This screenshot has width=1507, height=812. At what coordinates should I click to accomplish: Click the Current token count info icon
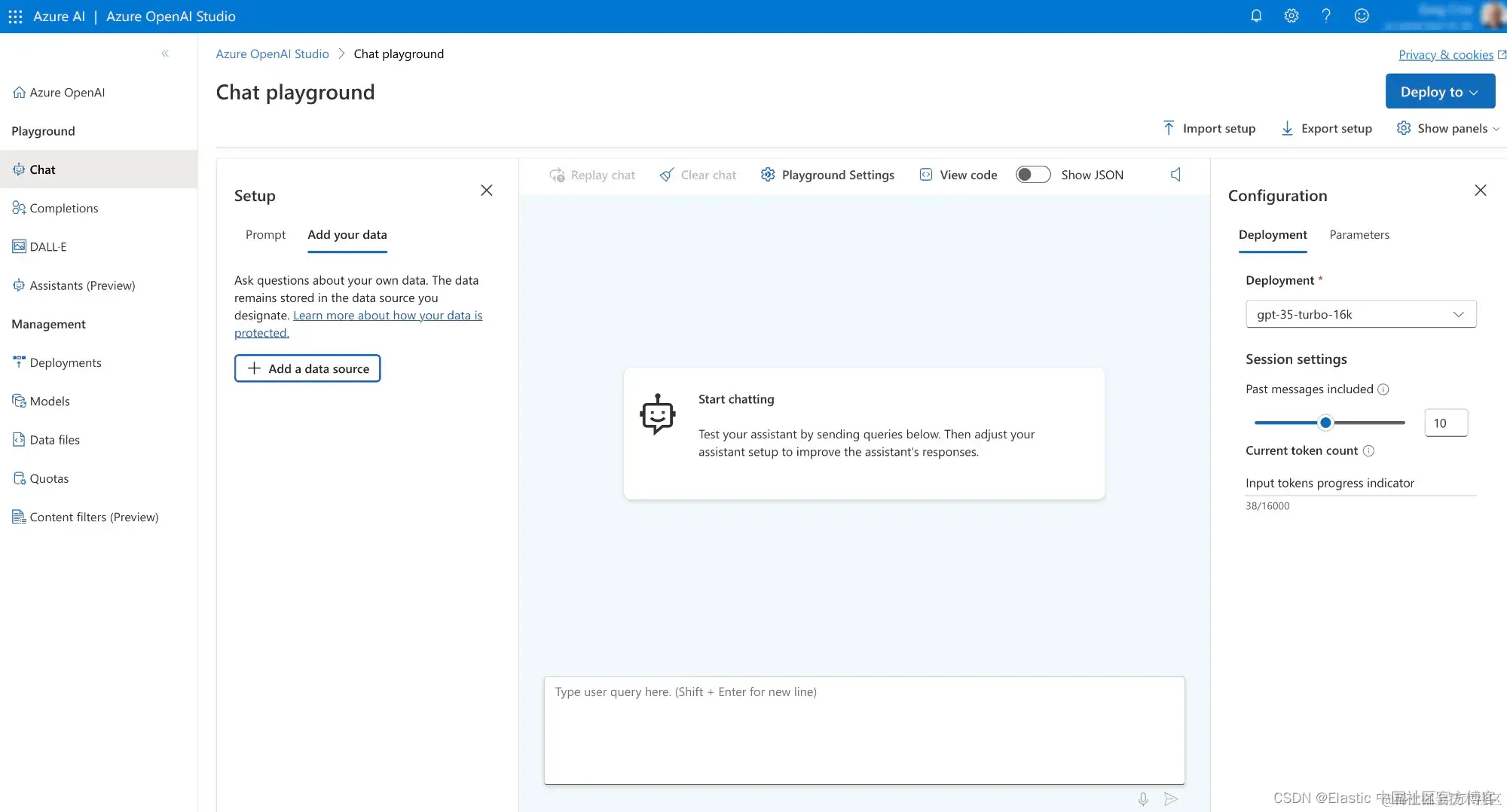[x=1369, y=450]
